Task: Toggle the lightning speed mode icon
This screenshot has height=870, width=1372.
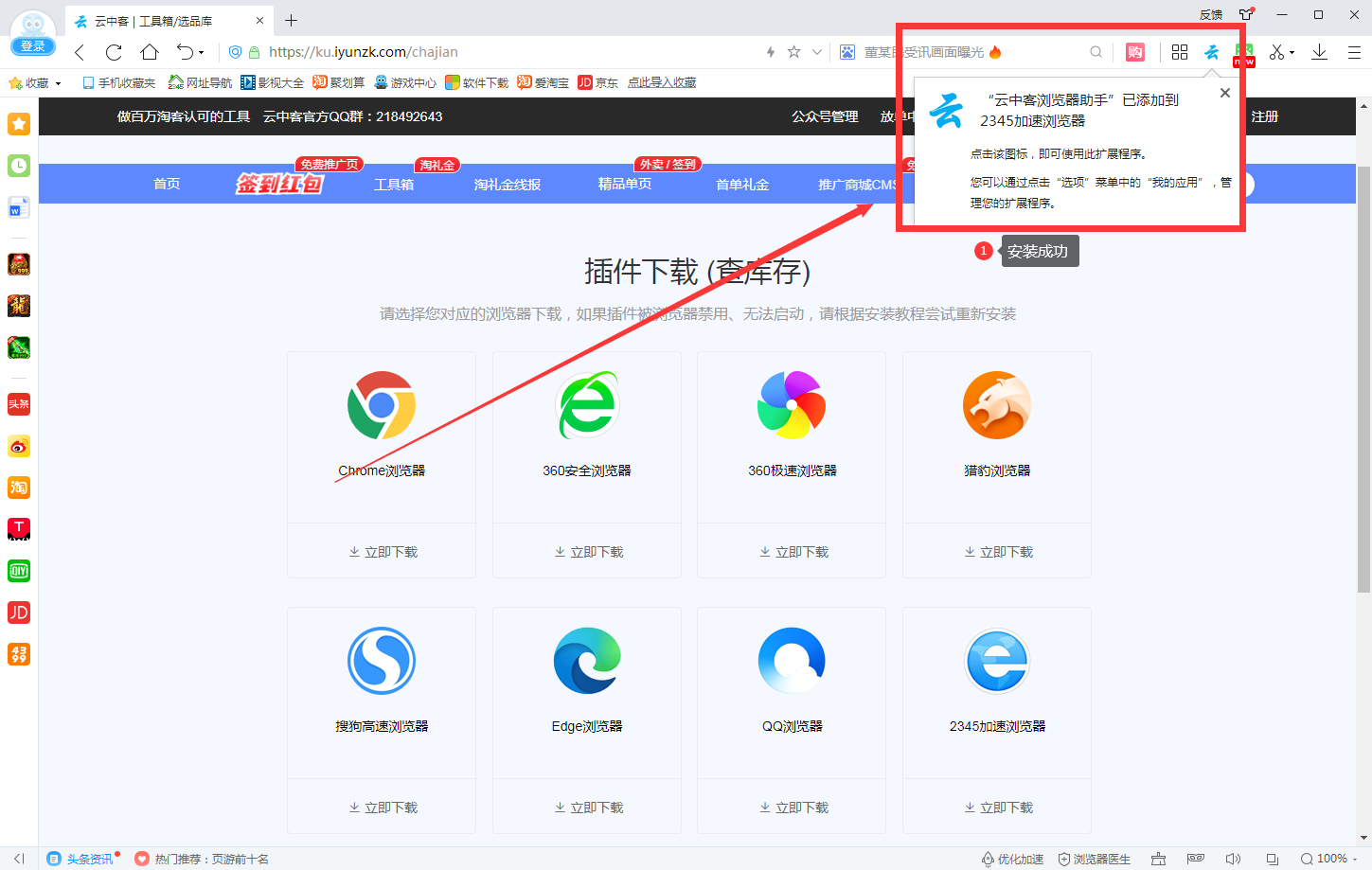Action: [x=771, y=52]
